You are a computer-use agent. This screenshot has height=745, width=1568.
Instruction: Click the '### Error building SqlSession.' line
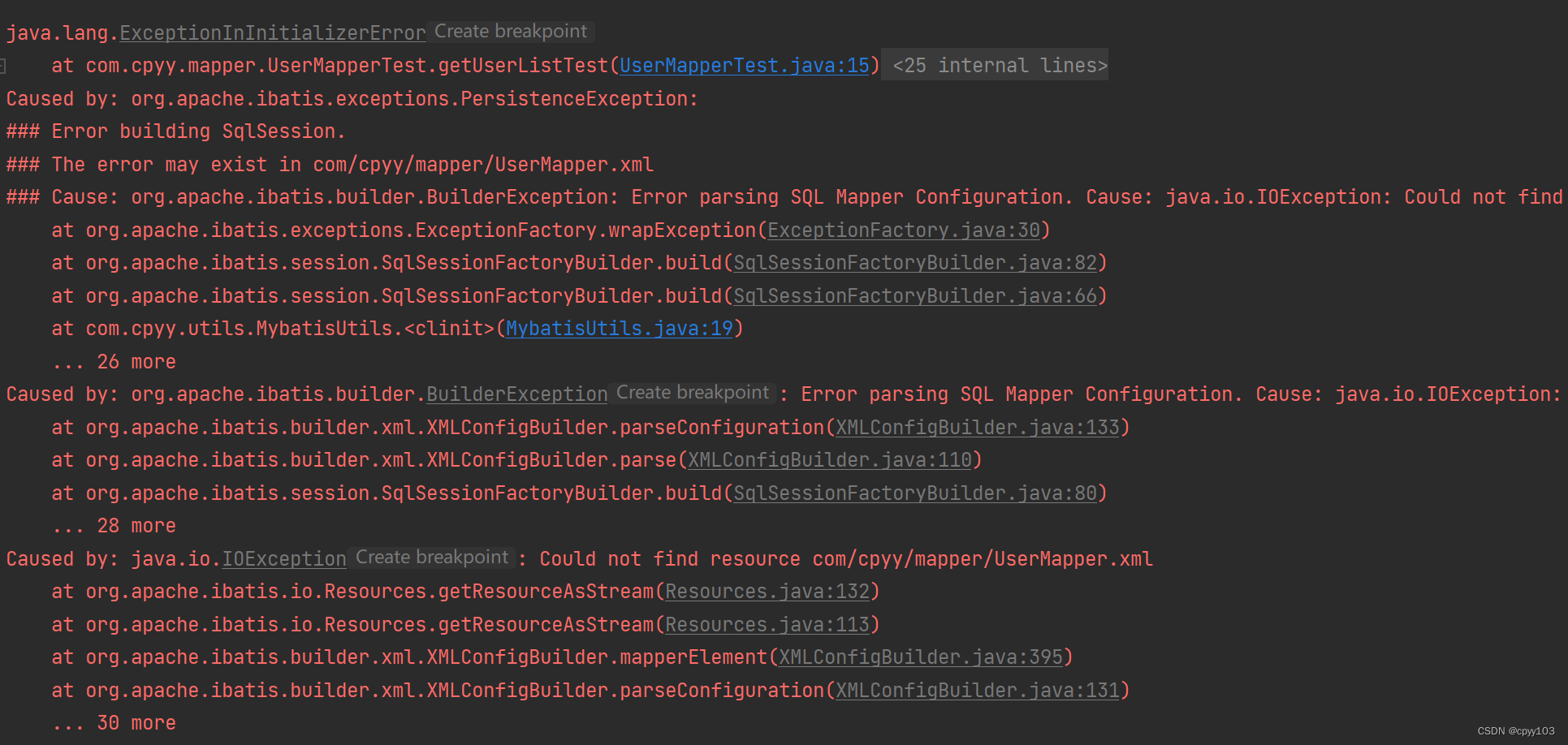pyautogui.click(x=175, y=131)
